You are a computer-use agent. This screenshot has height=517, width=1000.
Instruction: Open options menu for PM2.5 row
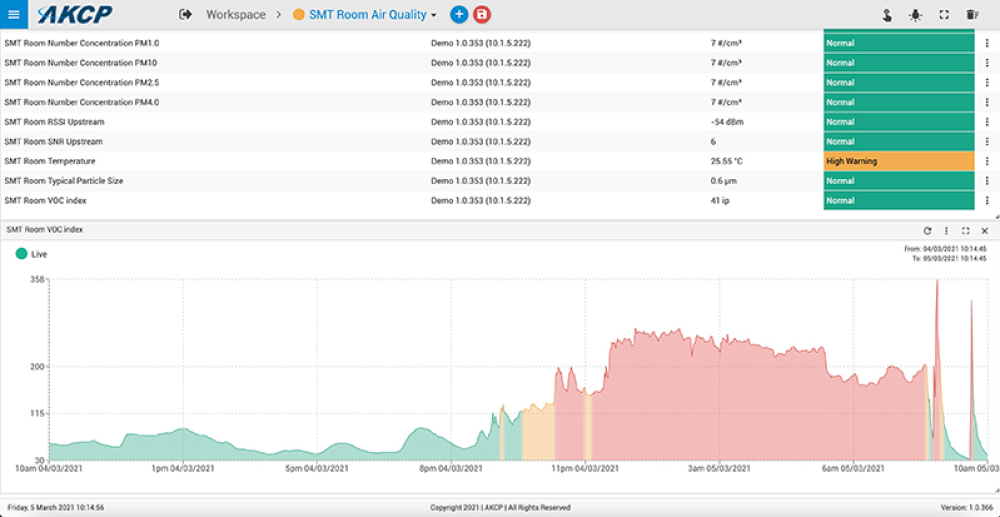coord(987,82)
